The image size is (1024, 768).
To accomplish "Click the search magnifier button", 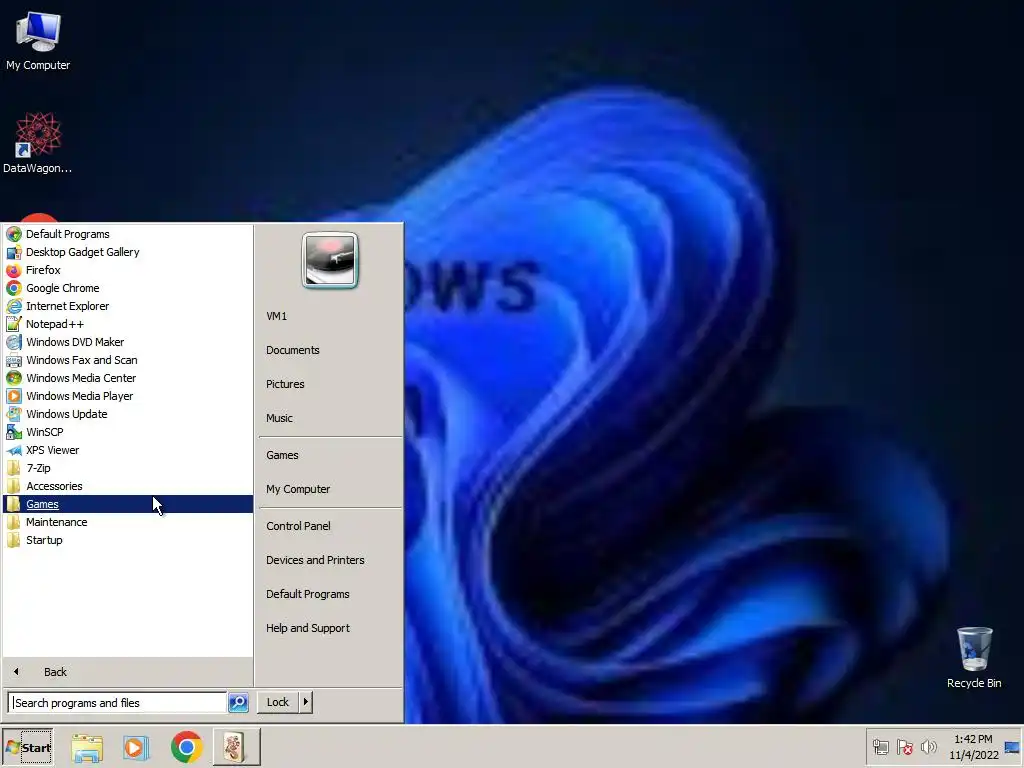I will 238,703.
